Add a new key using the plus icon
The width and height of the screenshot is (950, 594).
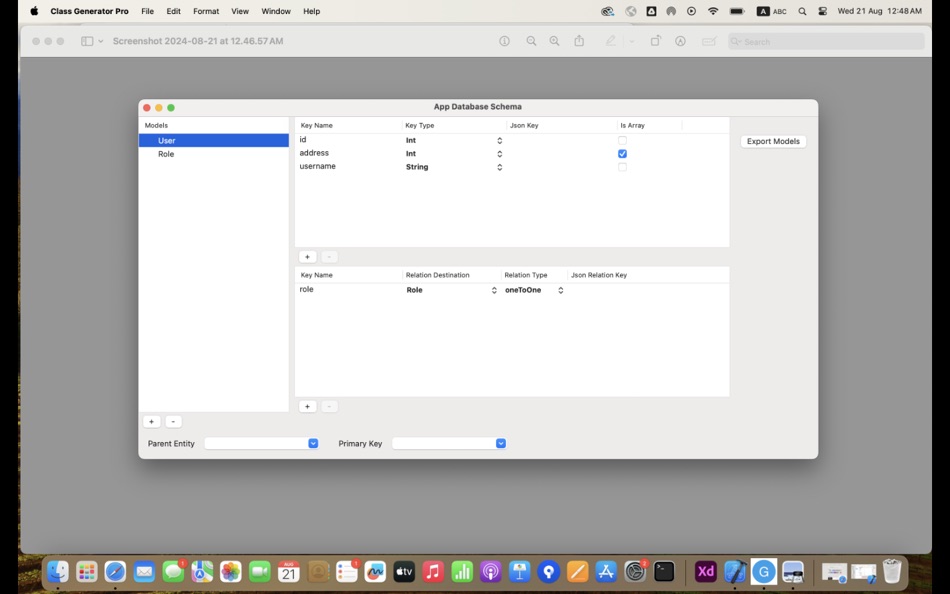307,256
